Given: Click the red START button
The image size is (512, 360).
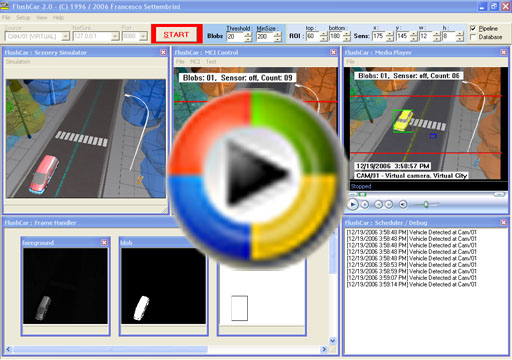Looking at the screenshot, I should [176, 34].
